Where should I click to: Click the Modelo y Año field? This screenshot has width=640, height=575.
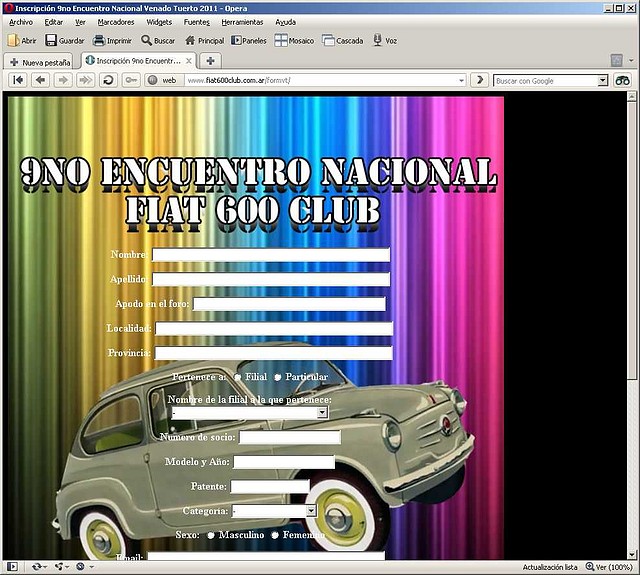coord(284,462)
